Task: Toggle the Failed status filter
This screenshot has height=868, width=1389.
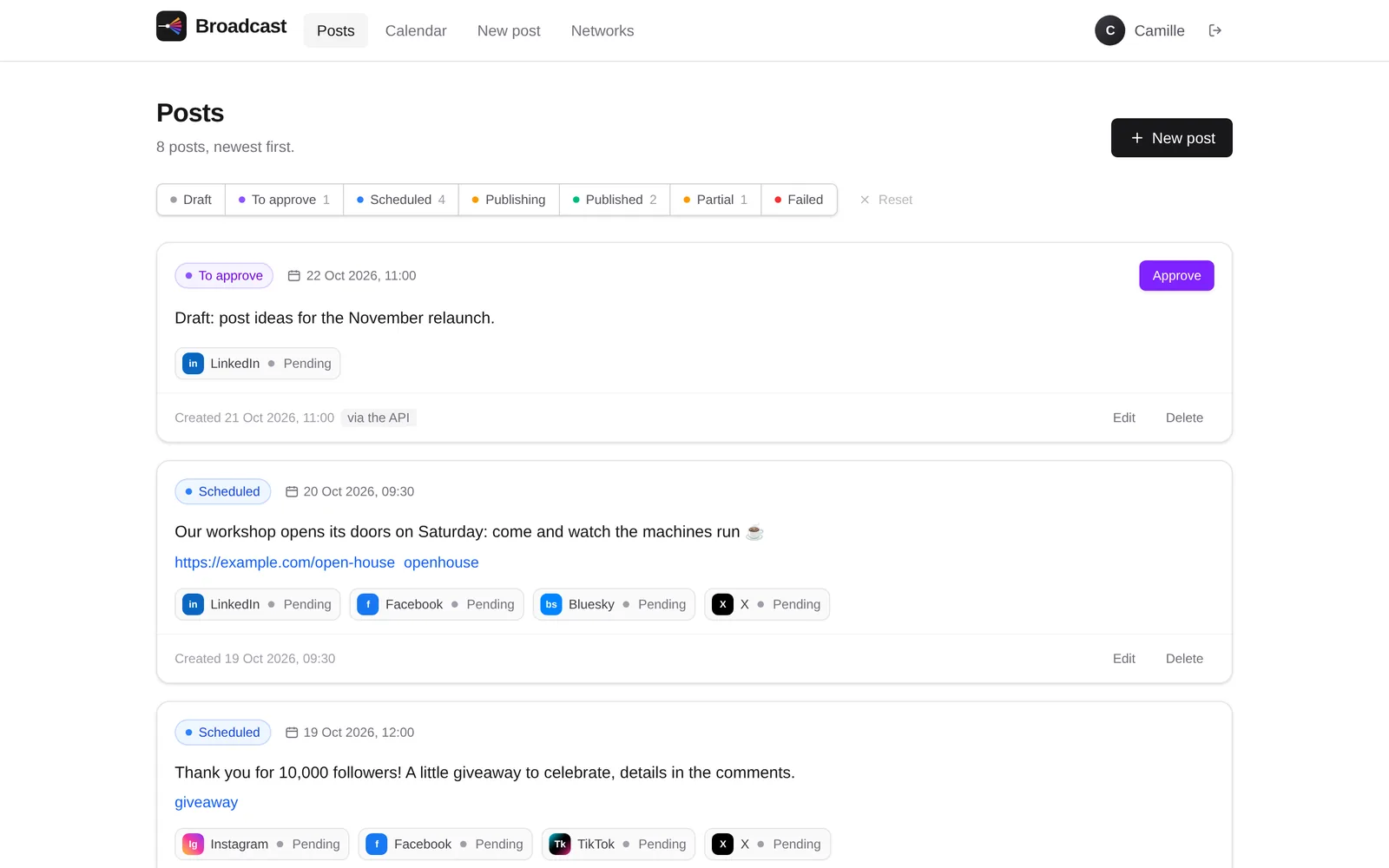Action: click(799, 200)
